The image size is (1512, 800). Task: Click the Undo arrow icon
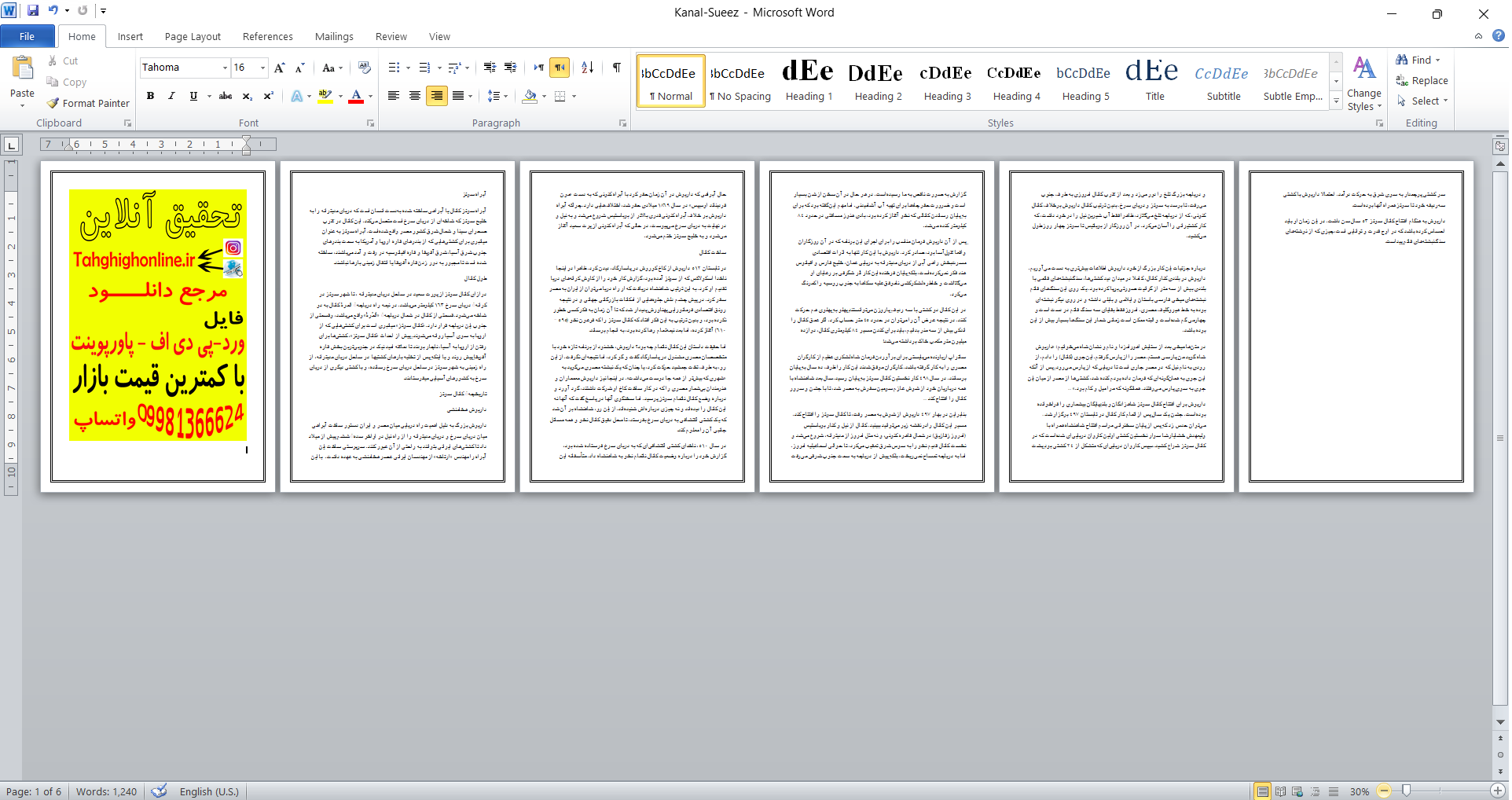coord(53,11)
